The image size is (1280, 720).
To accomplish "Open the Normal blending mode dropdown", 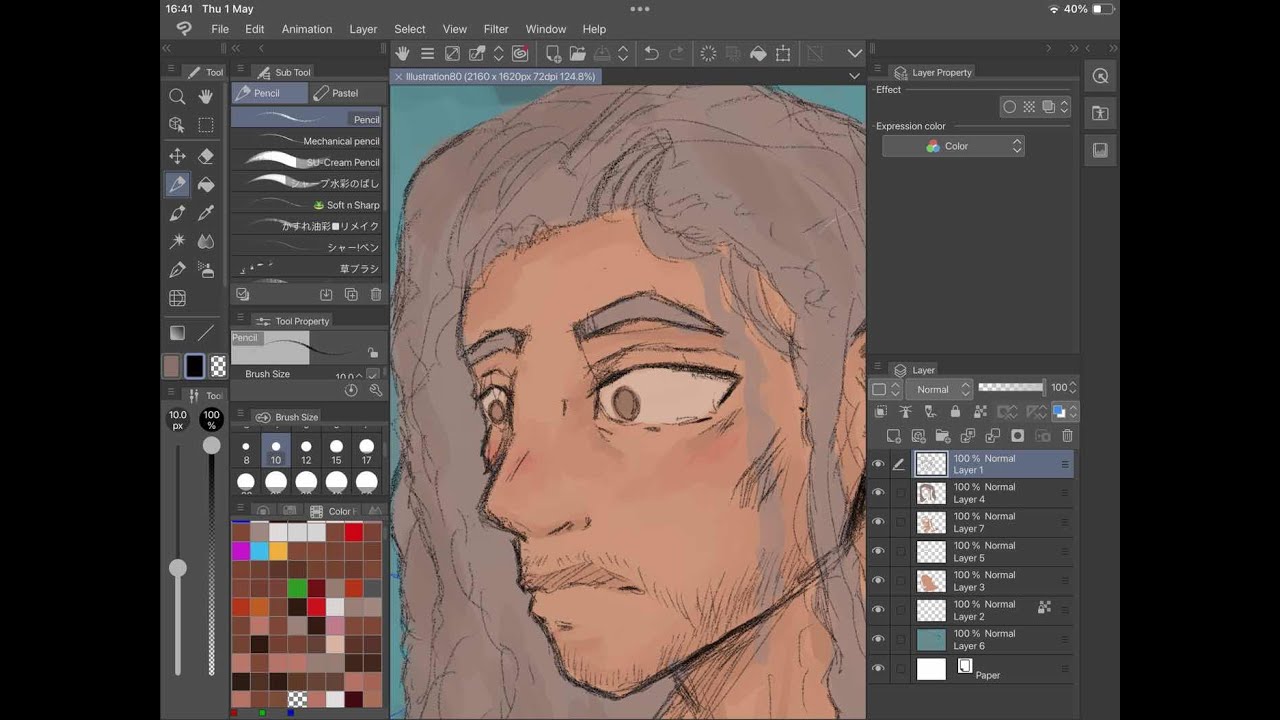I will (938, 389).
